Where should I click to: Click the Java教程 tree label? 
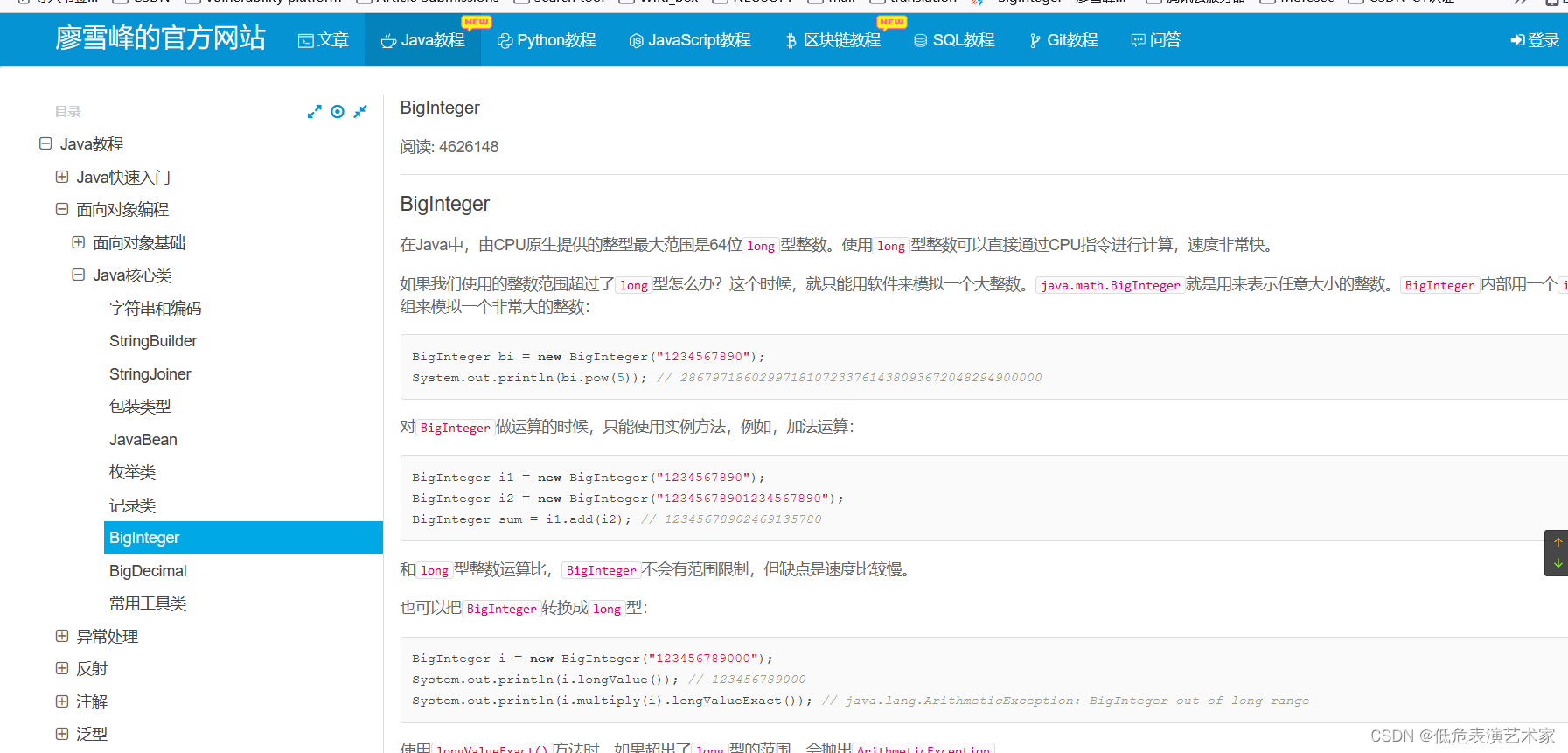coord(92,144)
